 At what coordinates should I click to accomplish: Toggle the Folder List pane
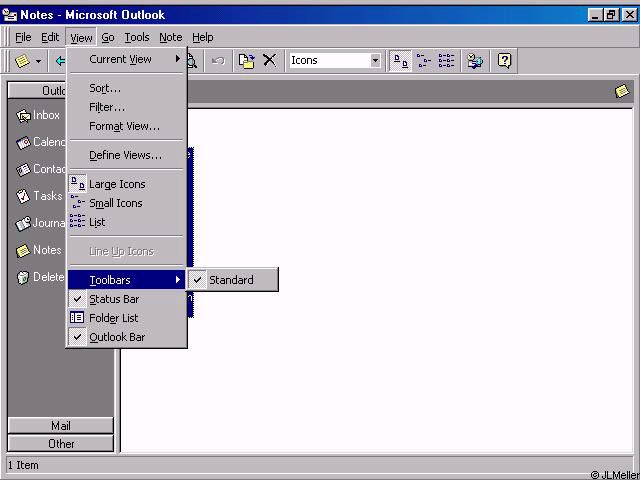click(x=126, y=318)
